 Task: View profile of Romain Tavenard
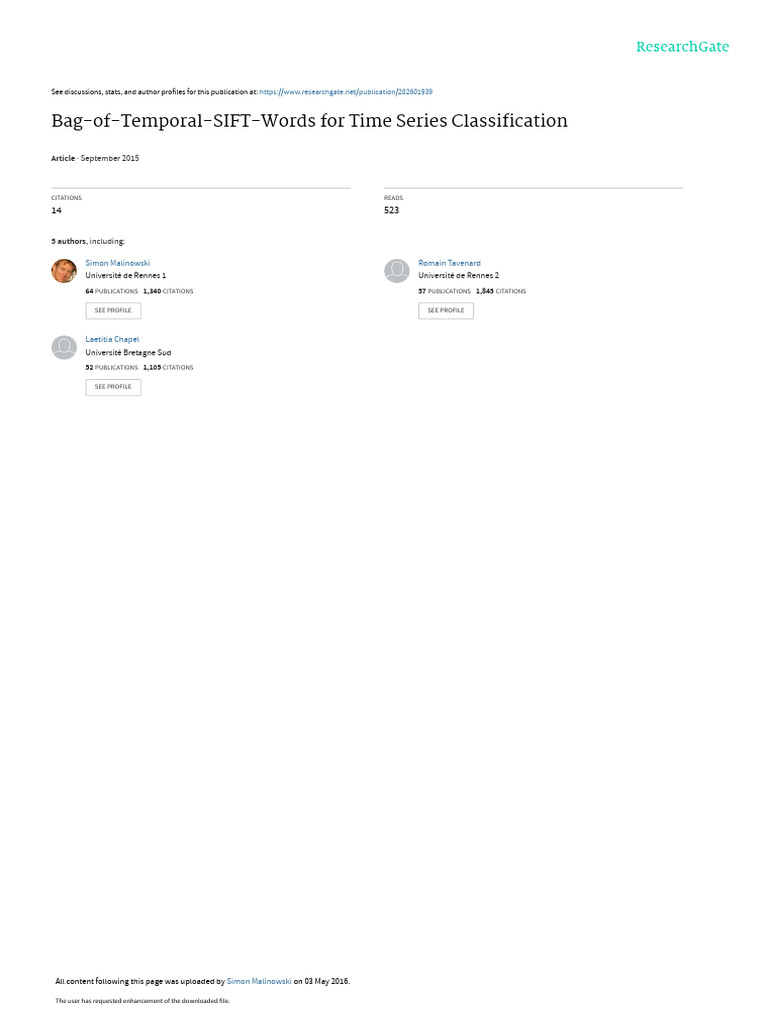[x=446, y=311]
